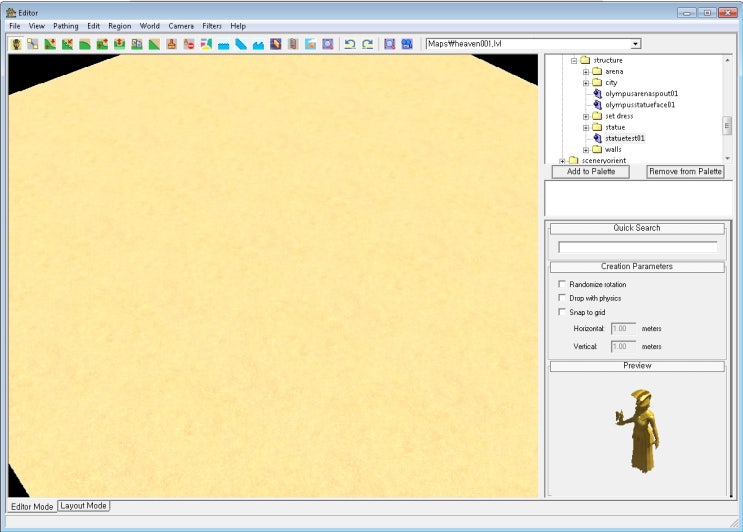Open the World menu
Viewport: 743px width, 532px height.
pyautogui.click(x=149, y=26)
